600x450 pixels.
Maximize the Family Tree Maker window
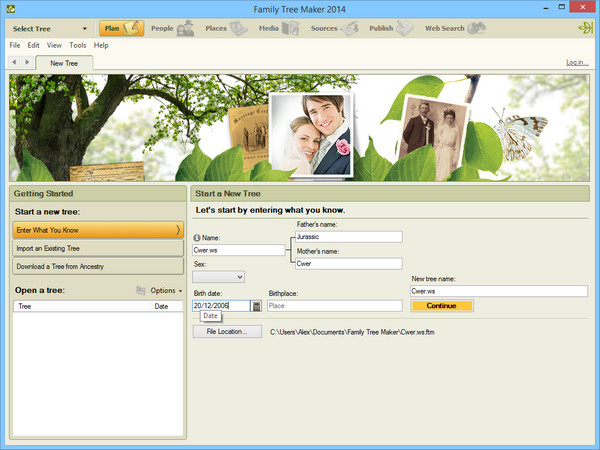tap(561, 8)
